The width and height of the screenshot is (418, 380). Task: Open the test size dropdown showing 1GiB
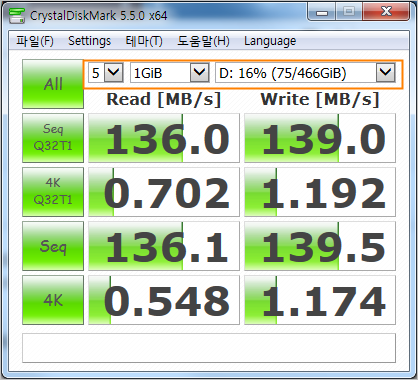tap(170, 72)
